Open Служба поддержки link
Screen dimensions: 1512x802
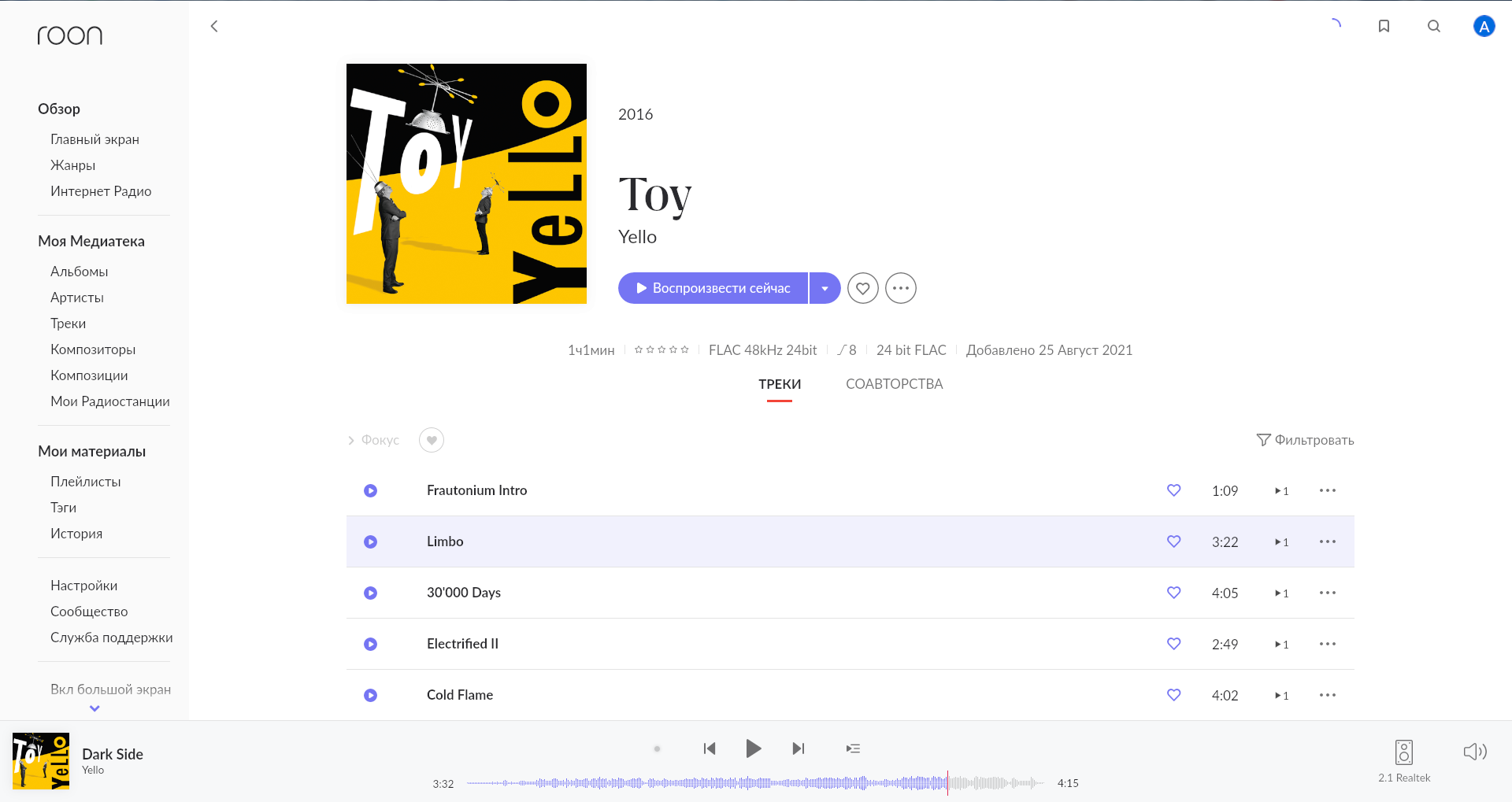point(111,638)
